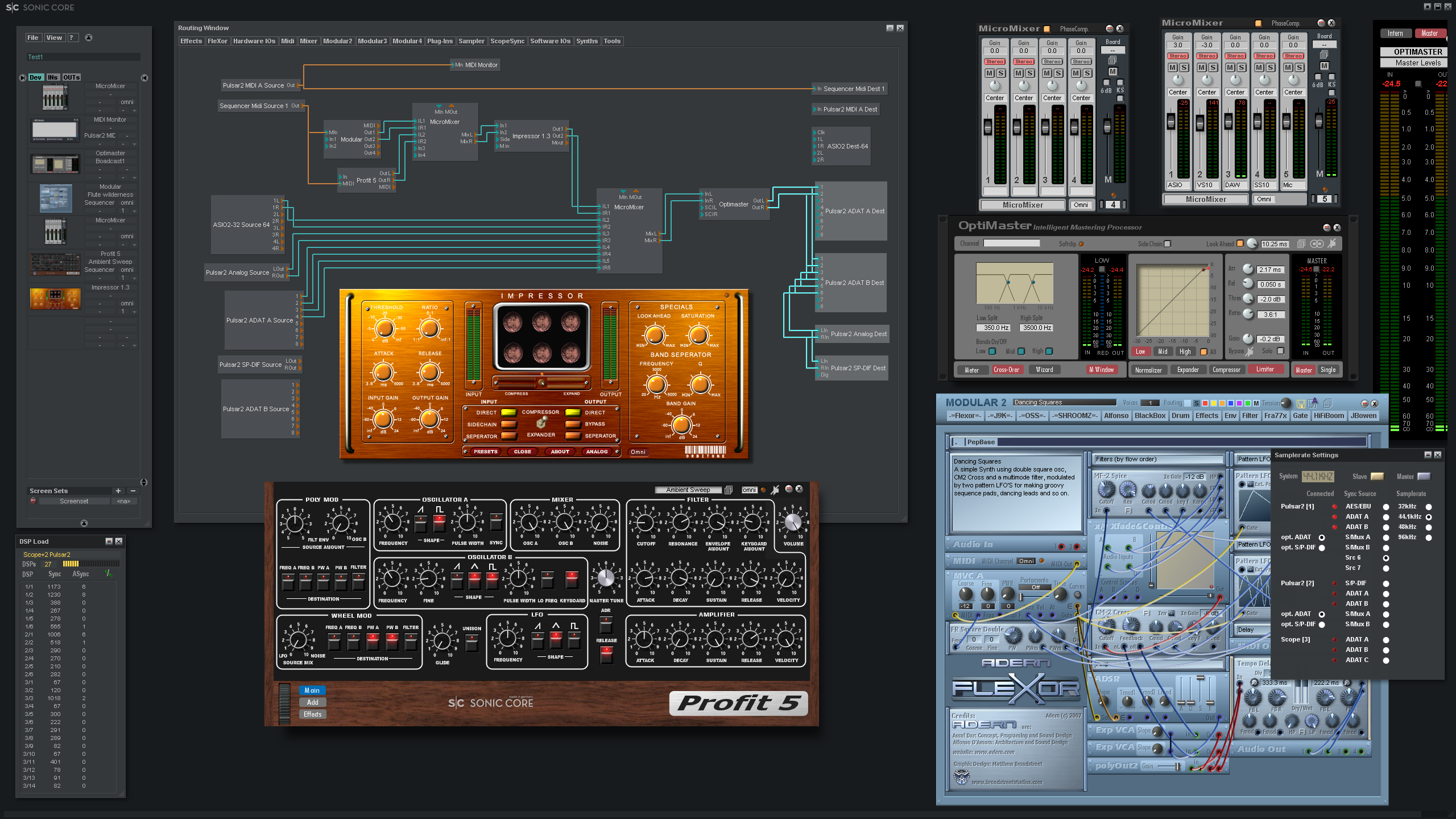The image size is (1456, 819).
Task: Open the Channel dropdown in OptiMaster
Action: (x=1012, y=243)
